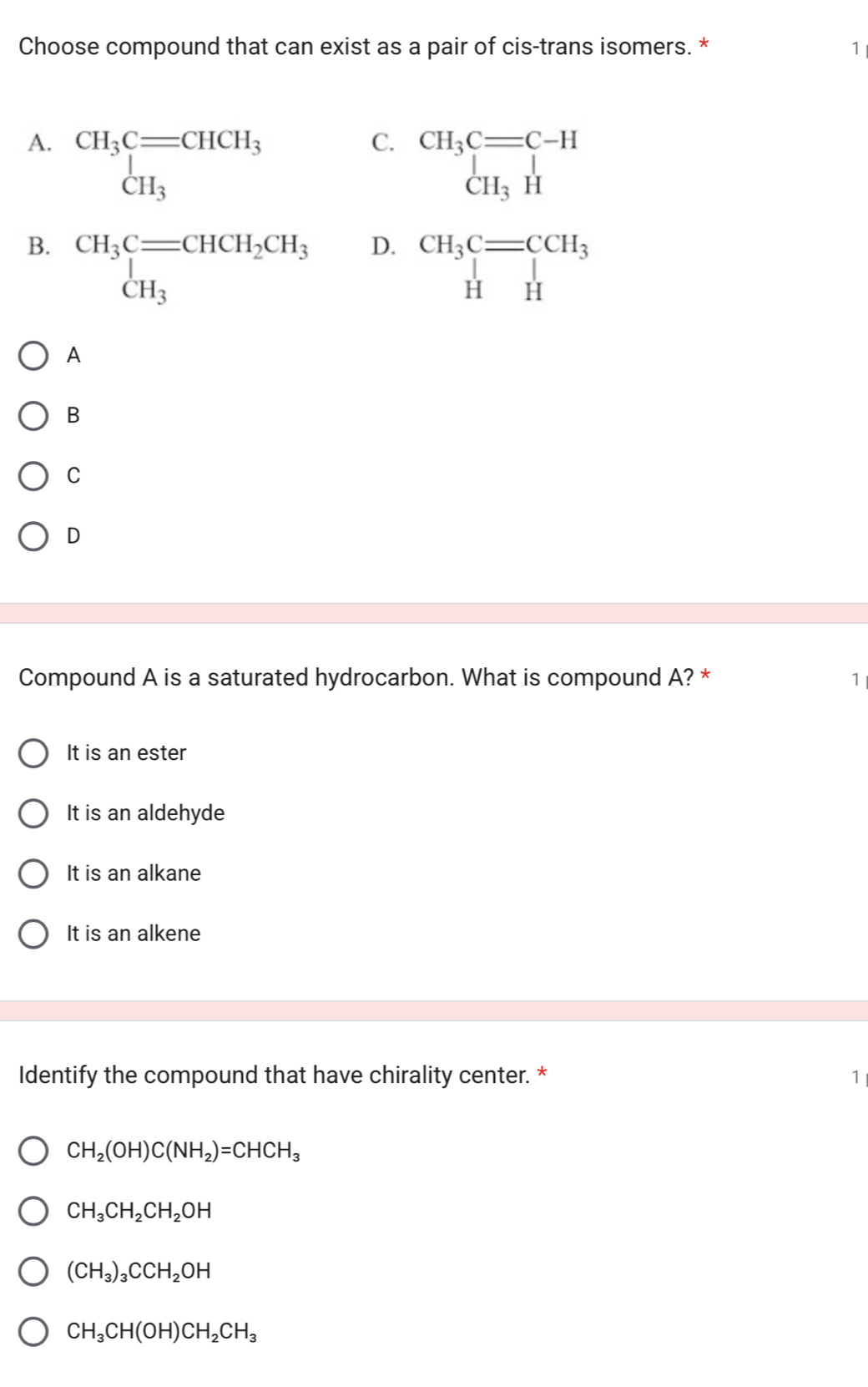Image resolution: width=868 pixels, height=1387 pixels.
Task: Click the point value label on first question
Action: coord(857,47)
